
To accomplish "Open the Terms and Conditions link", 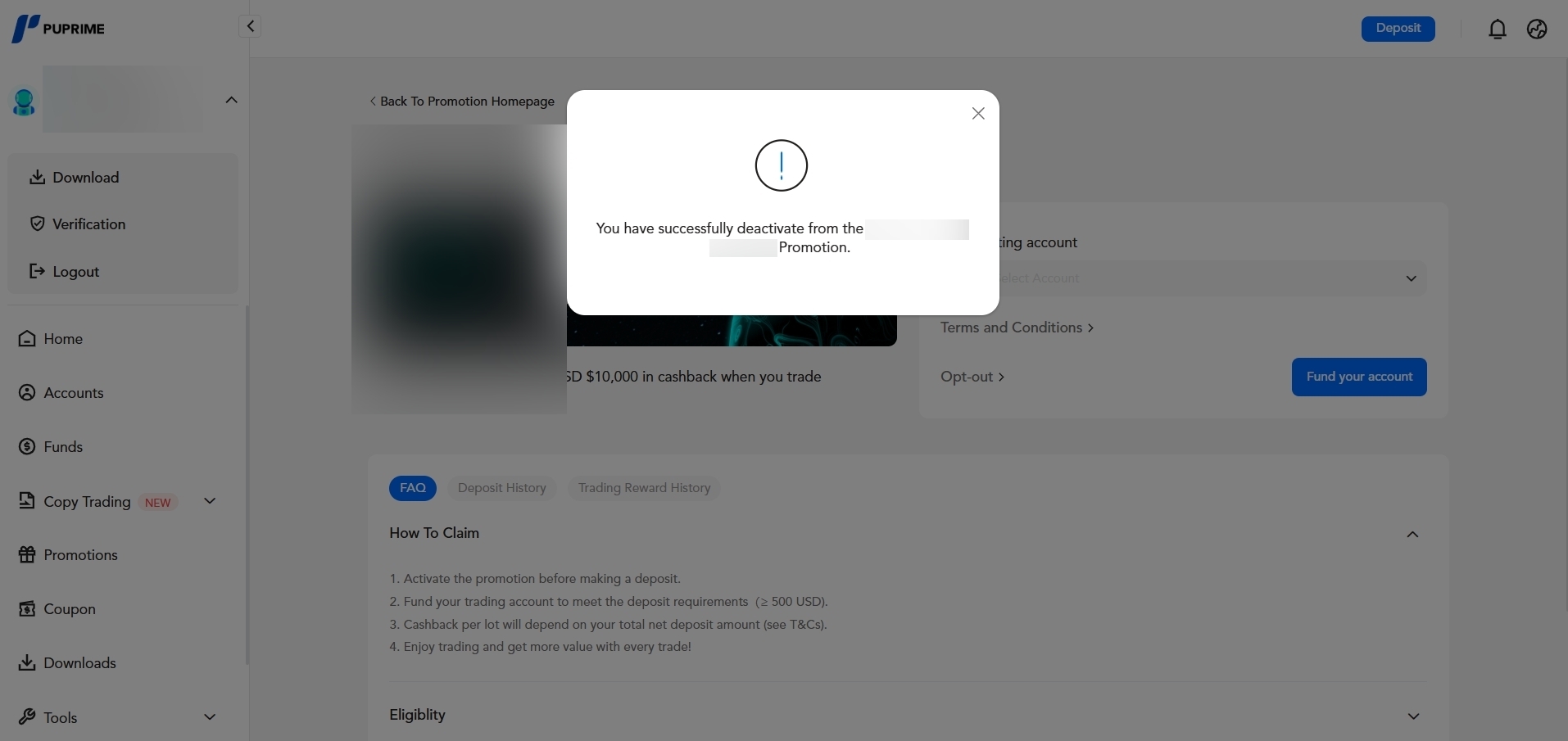I will click(1017, 328).
